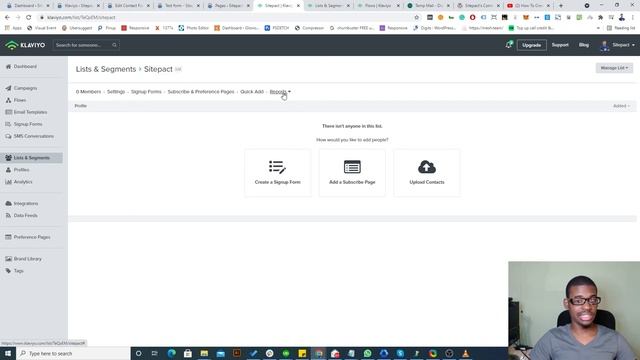Open Subscribe & Preference Pages tab

pyautogui.click(x=201, y=92)
